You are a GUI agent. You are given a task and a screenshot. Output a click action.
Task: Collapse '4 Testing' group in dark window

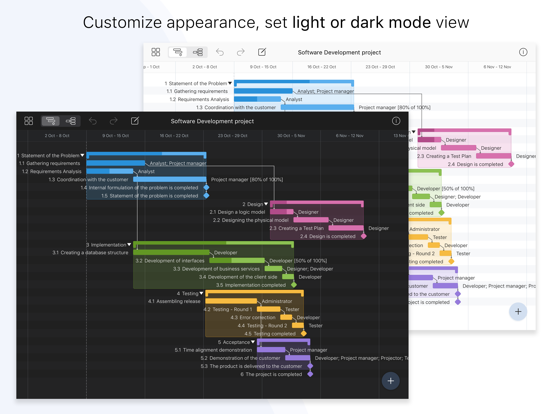click(201, 293)
